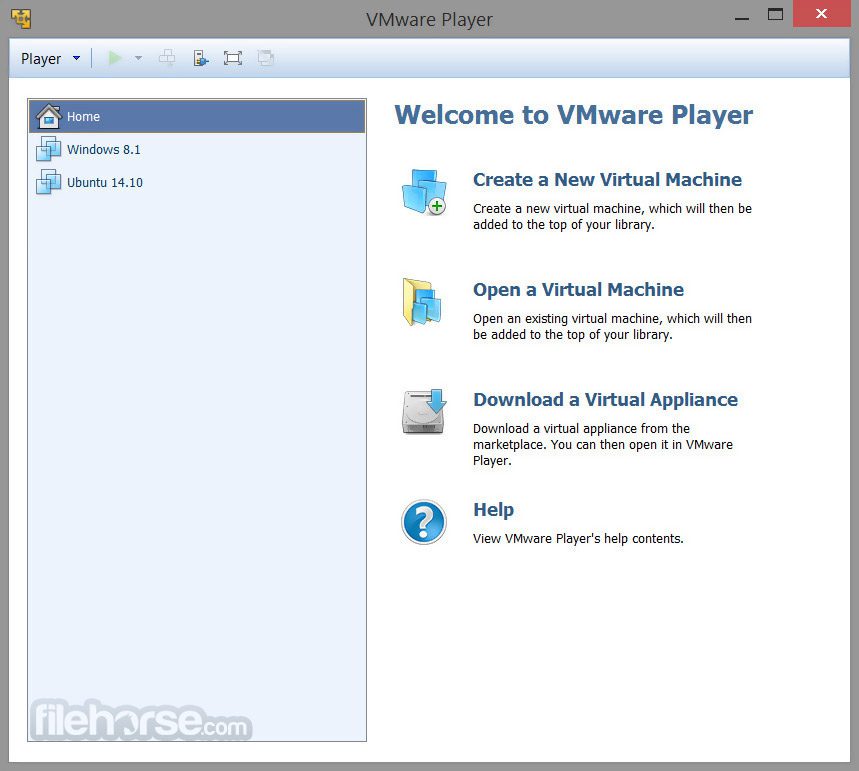The image size is (859, 771).
Task: Select the Windows 8.1 virtual machine
Action: click(103, 149)
